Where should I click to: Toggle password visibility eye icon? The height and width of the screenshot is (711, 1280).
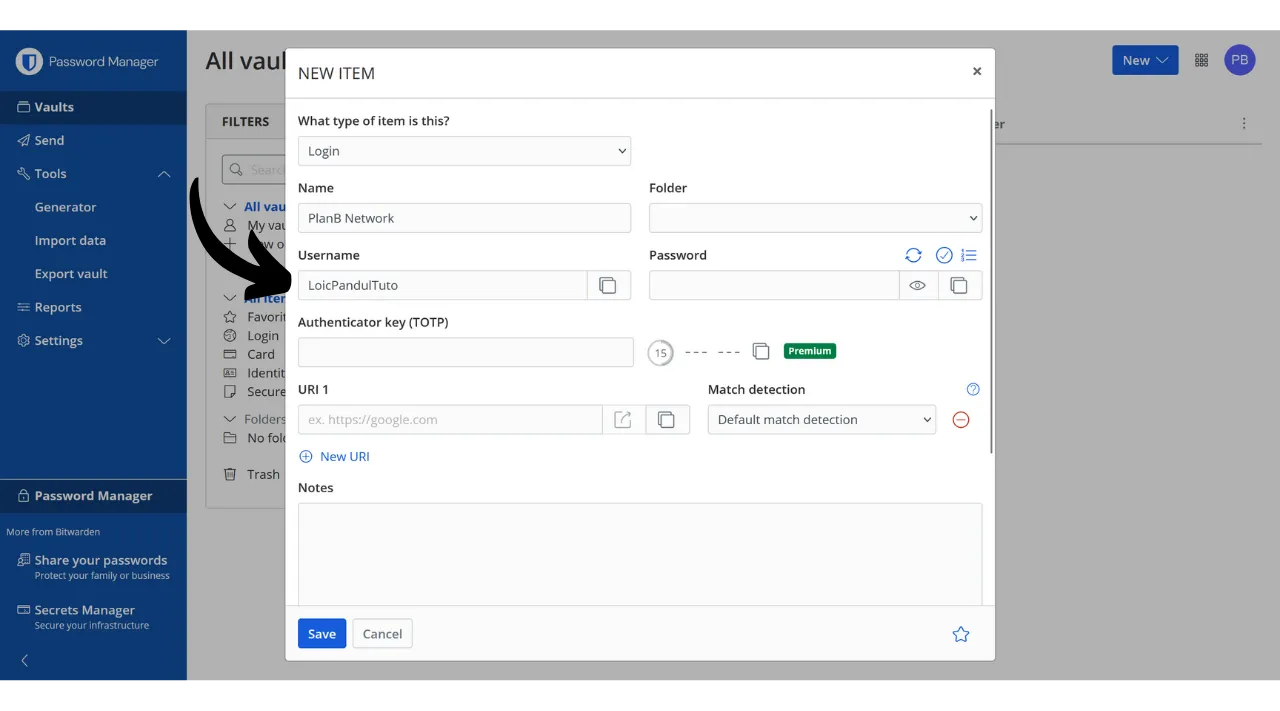click(x=917, y=285)
